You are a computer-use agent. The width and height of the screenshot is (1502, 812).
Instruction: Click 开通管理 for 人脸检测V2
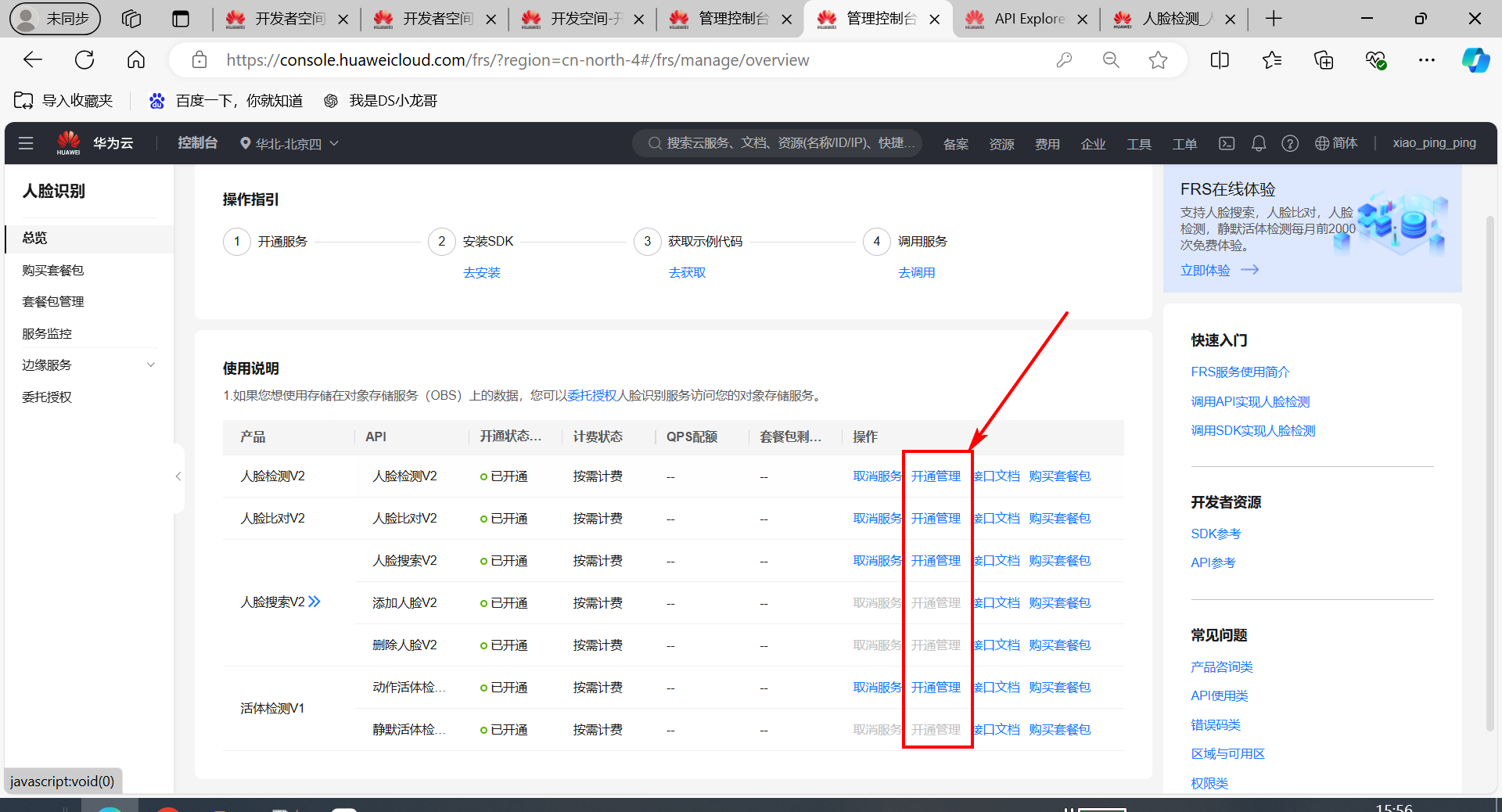point(936,476)
